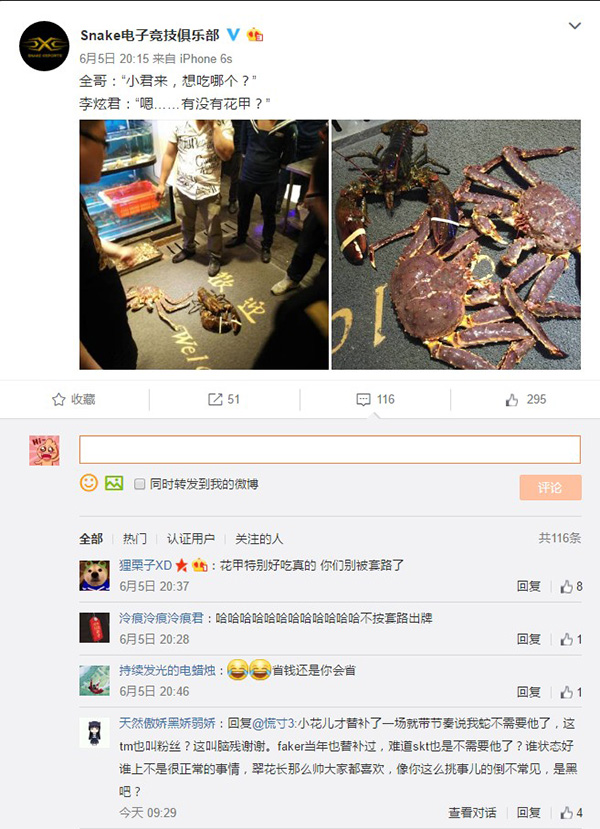
Task: Click the orange 评论 submit button
Action: point(550,487)
